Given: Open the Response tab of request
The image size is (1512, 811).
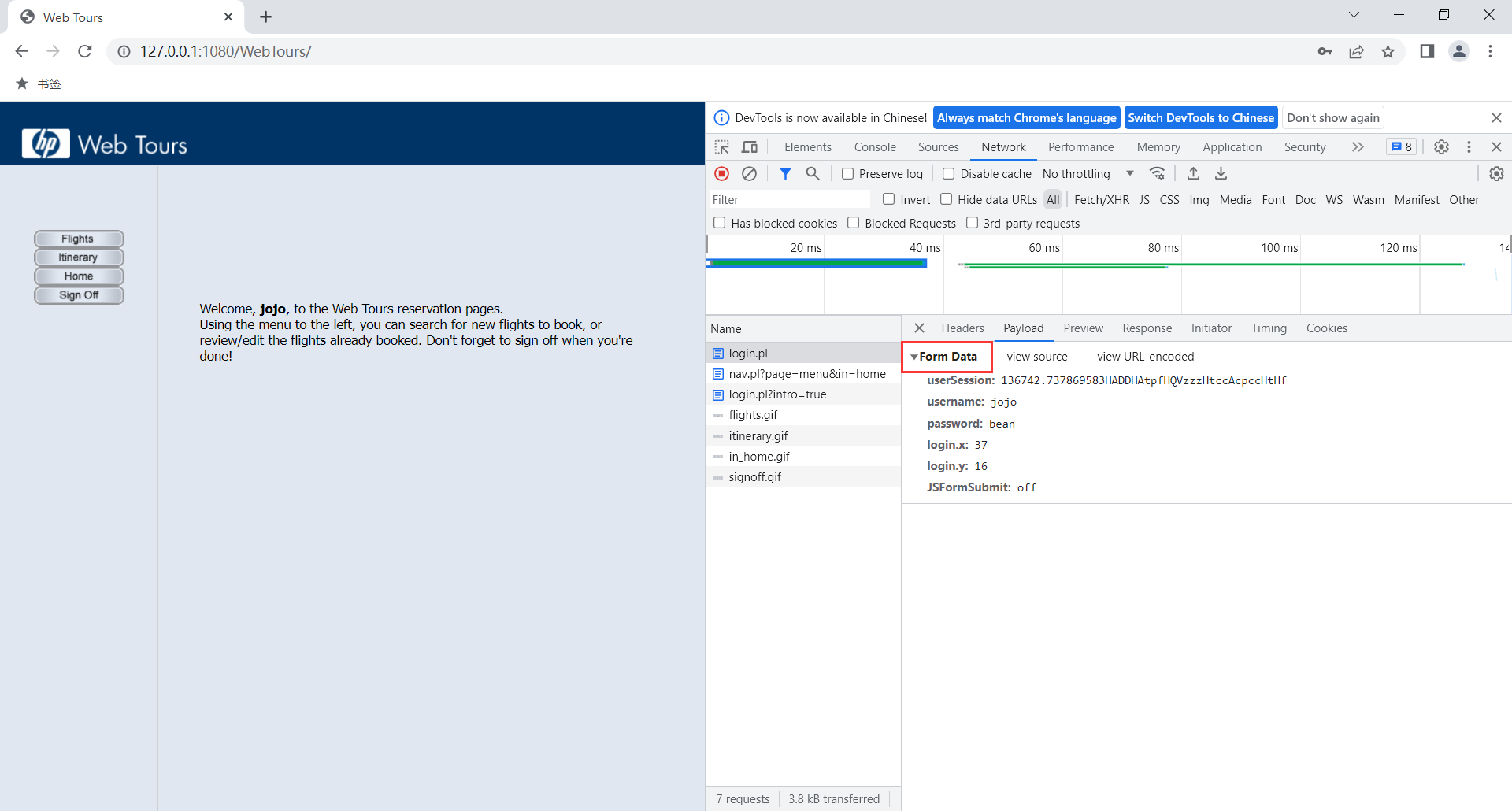Looking at the screenshot, I should 1147,328.
